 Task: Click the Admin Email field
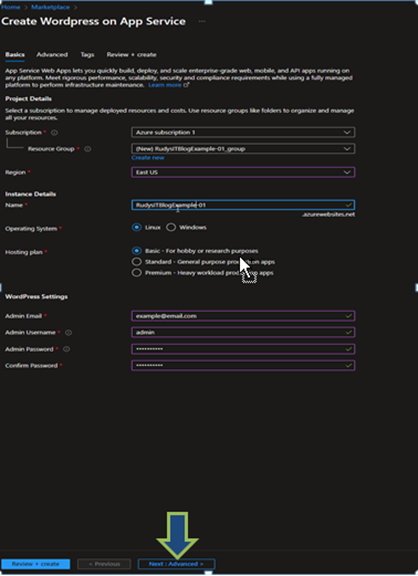[243, 316]
